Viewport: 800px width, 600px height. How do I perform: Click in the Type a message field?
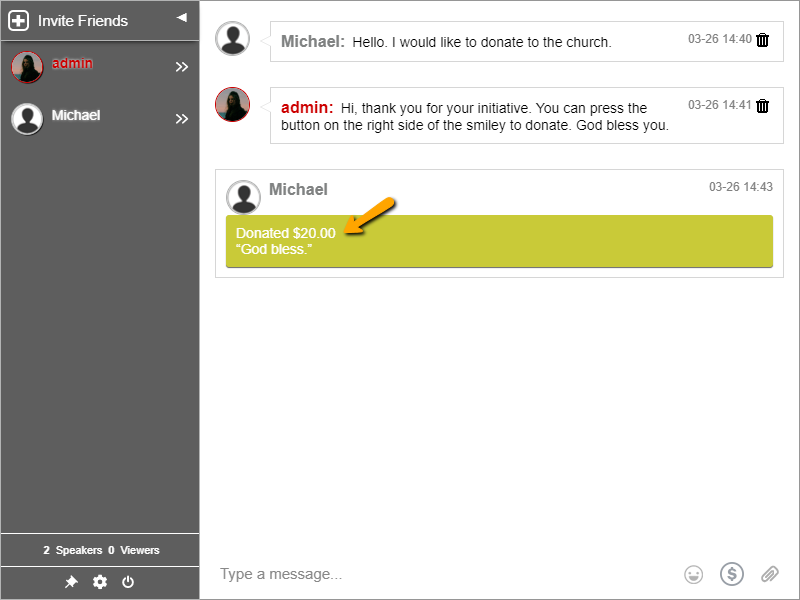[440, 574]
